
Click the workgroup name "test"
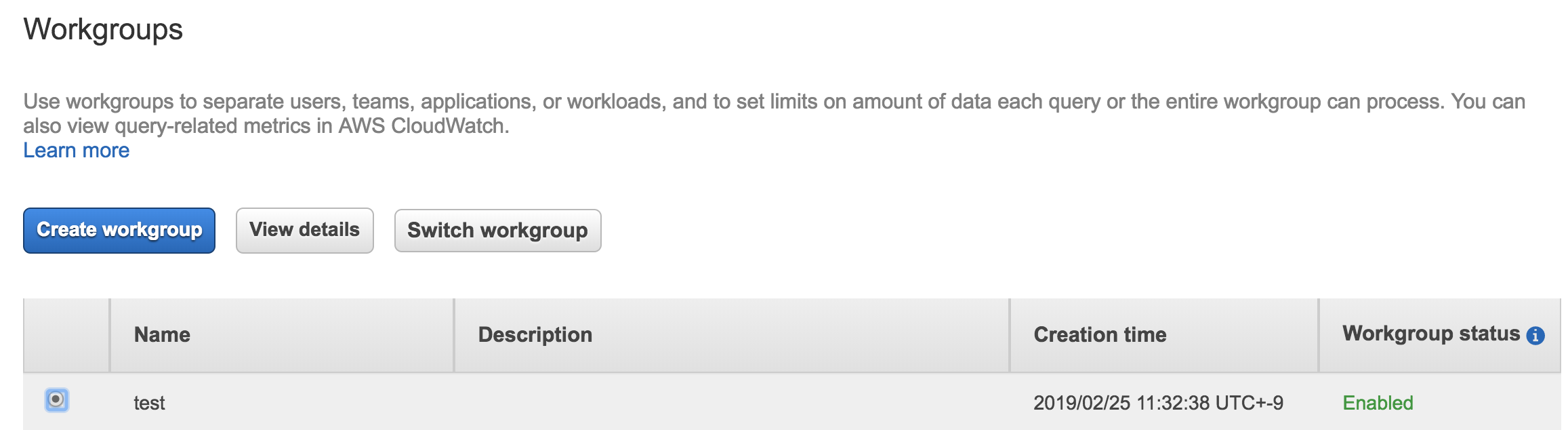[149, 403]
